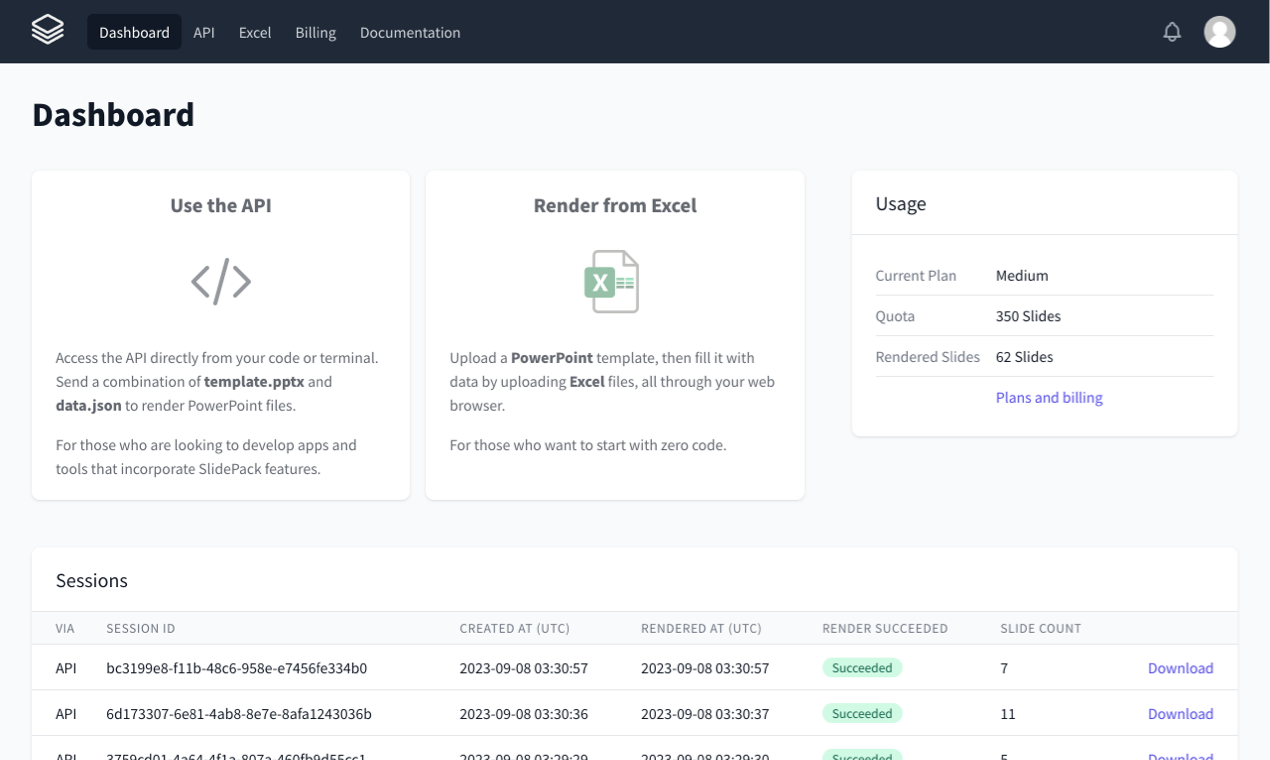Click Succeeded badge for session 6d173307
Screen dimensions: 1270x760
point(862,713)
